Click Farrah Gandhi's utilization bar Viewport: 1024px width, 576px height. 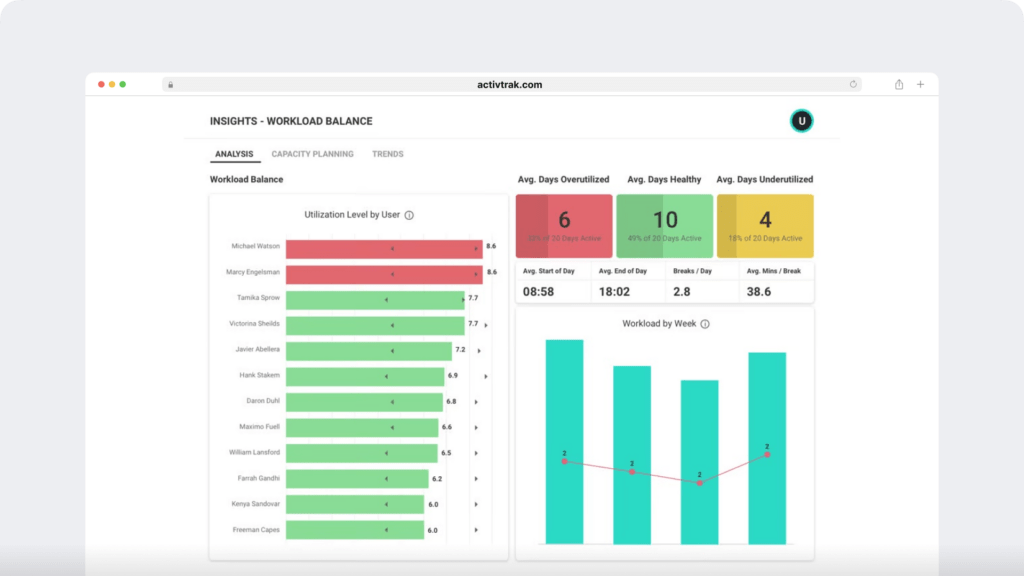pos(357,479)
